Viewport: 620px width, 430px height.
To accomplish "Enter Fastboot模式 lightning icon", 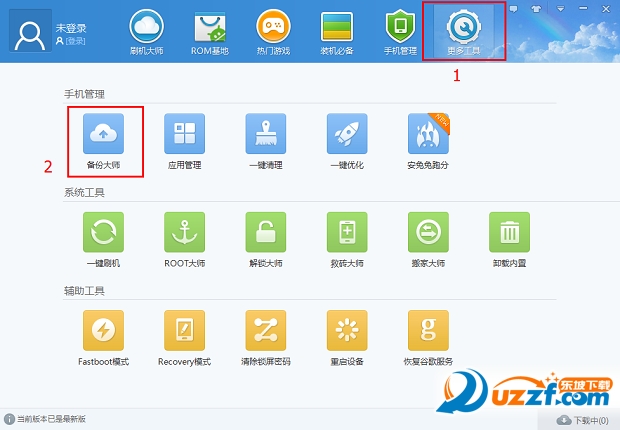I will point(103,330).
